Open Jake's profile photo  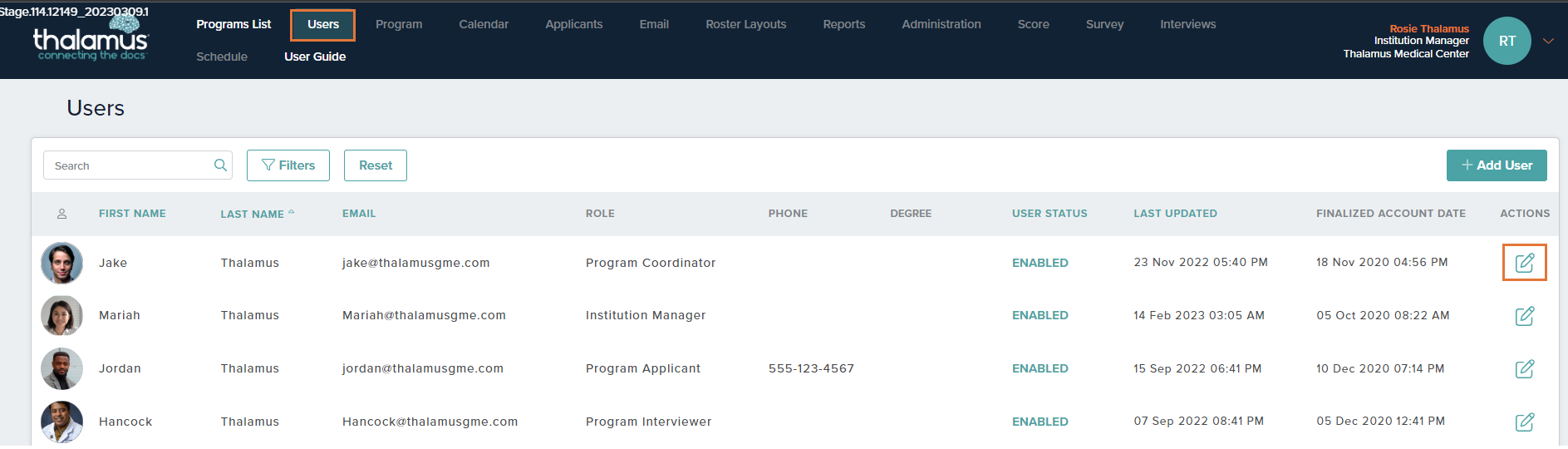tap(61, 263)
